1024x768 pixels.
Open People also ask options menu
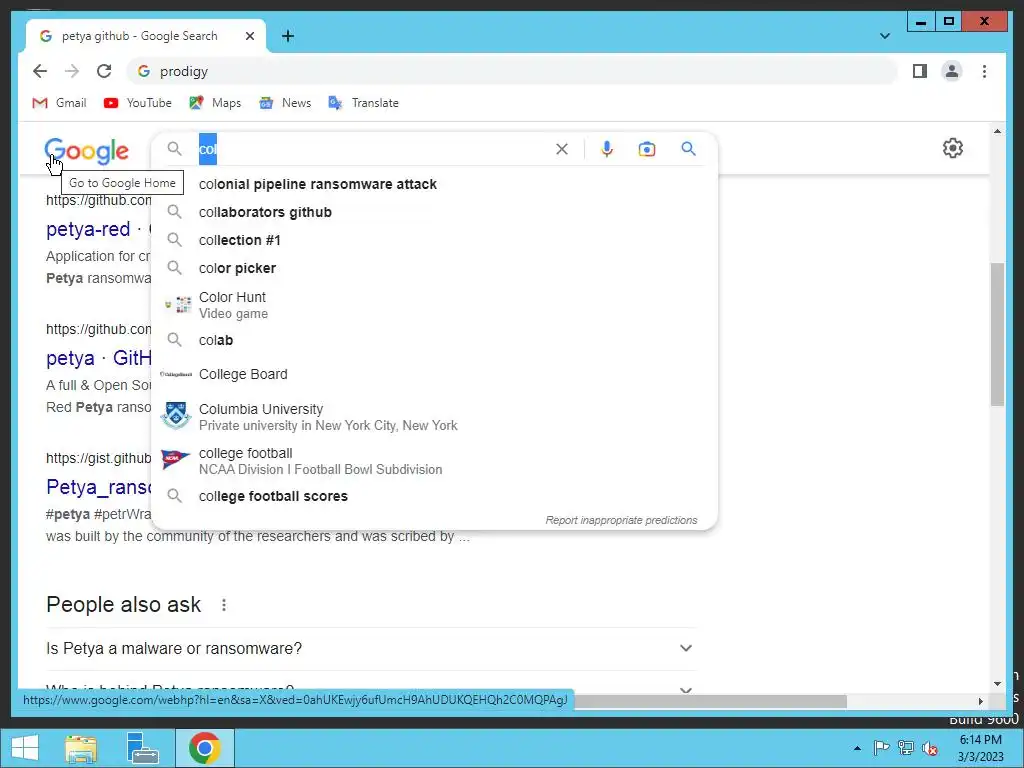tap(224, 605)
